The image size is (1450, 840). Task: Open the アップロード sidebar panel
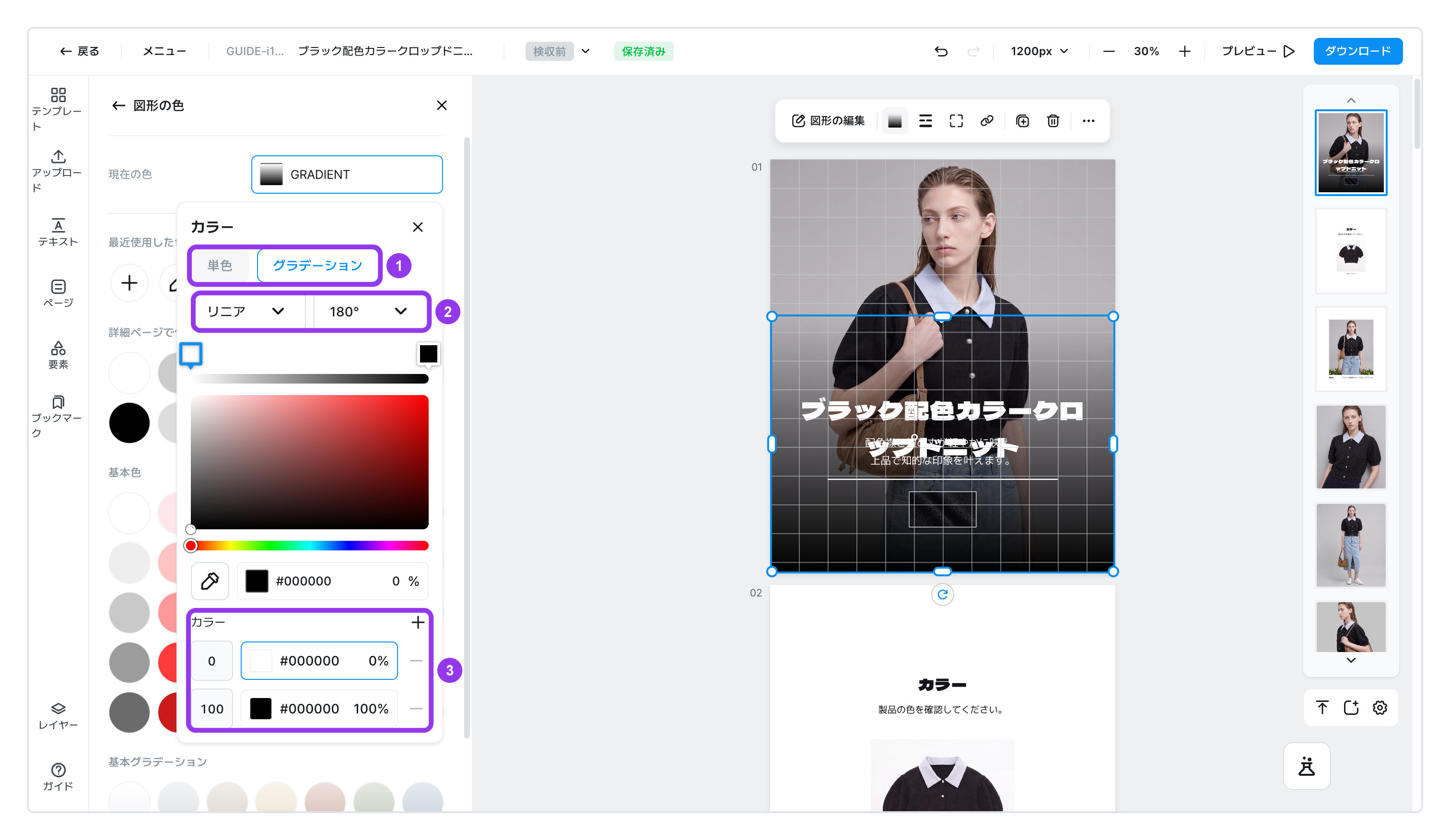[58, 171]
